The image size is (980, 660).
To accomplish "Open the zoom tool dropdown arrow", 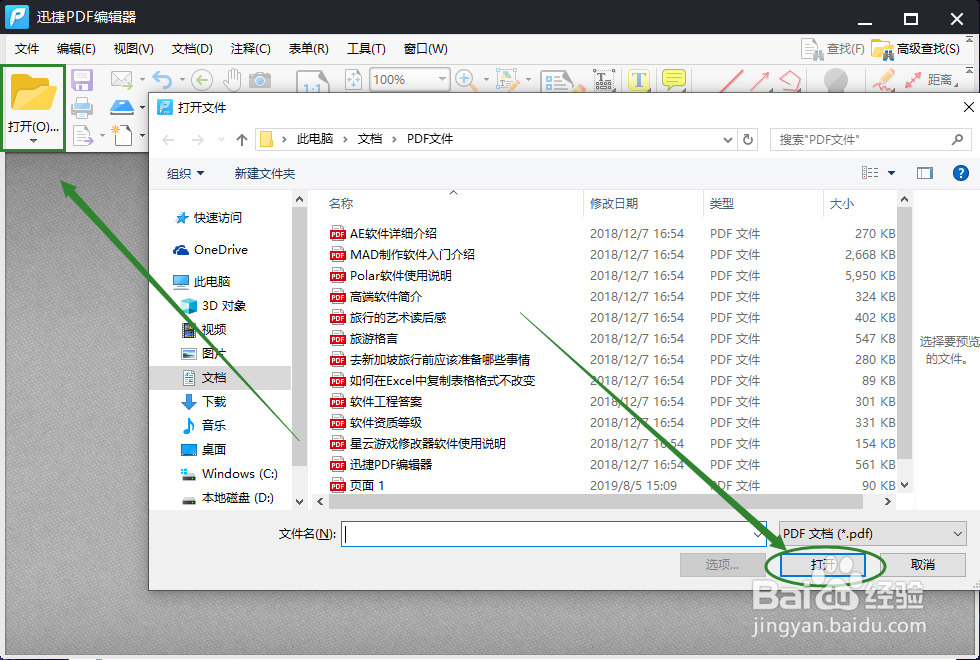I will (486, 79).
